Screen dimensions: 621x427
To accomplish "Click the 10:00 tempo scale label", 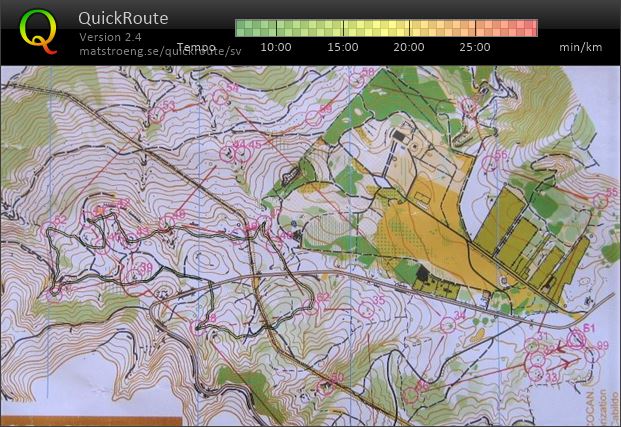I will point(276,47).
